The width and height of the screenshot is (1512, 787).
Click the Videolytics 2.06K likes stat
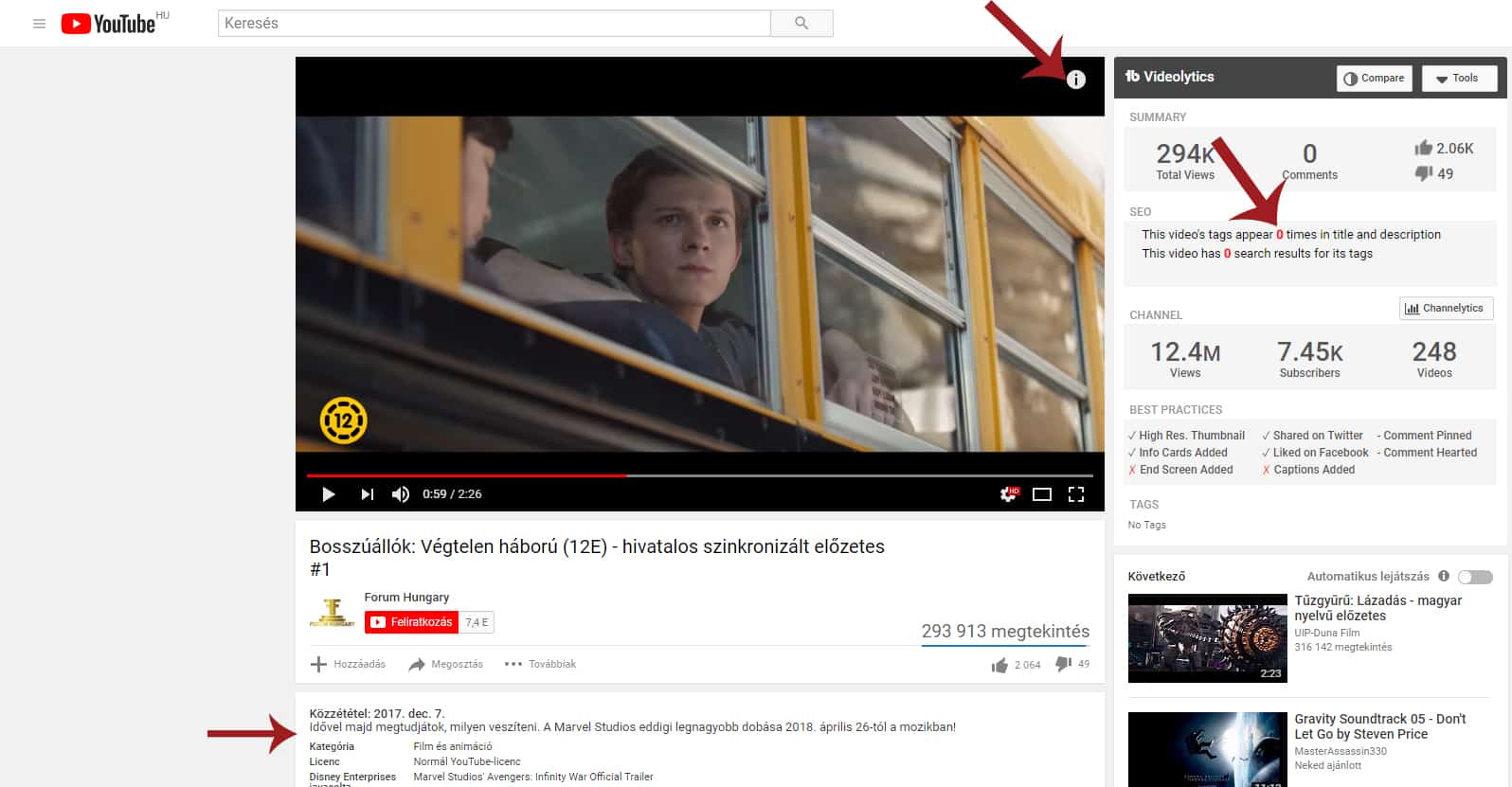[x=1444, y=148]
